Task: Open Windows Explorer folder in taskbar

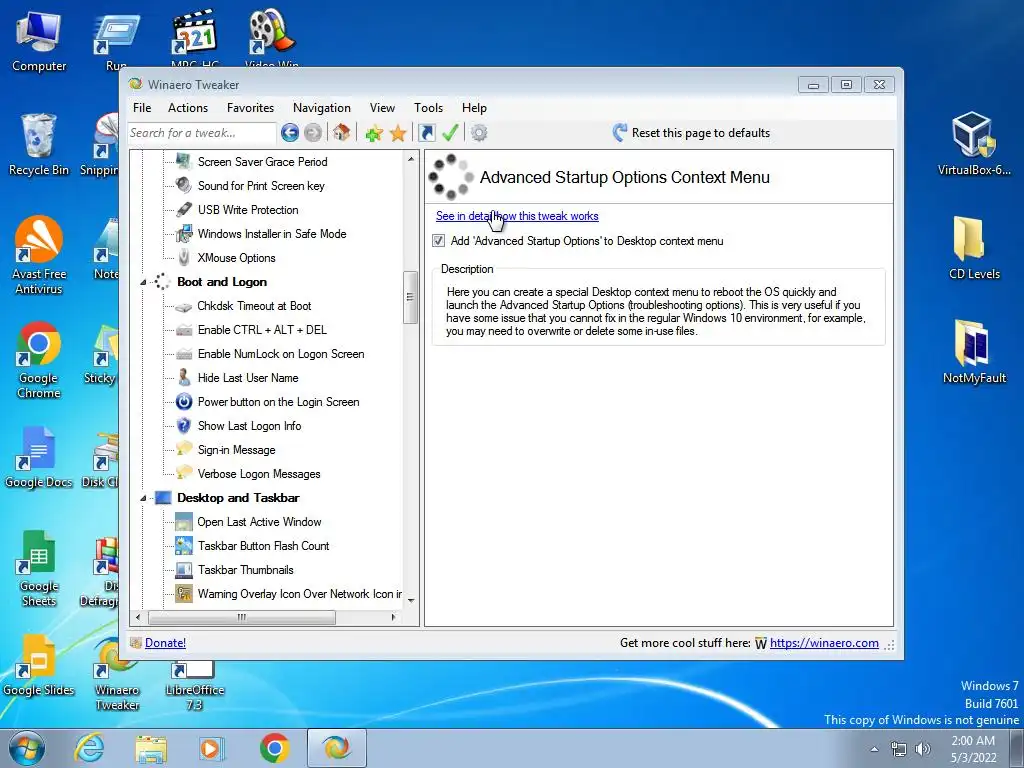Action: (x=151, y=748)
